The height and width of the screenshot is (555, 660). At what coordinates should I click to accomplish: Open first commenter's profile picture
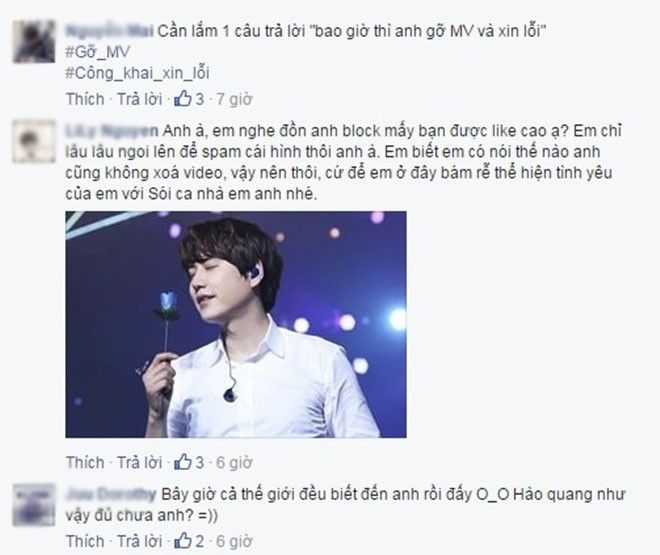pos(34,41)
